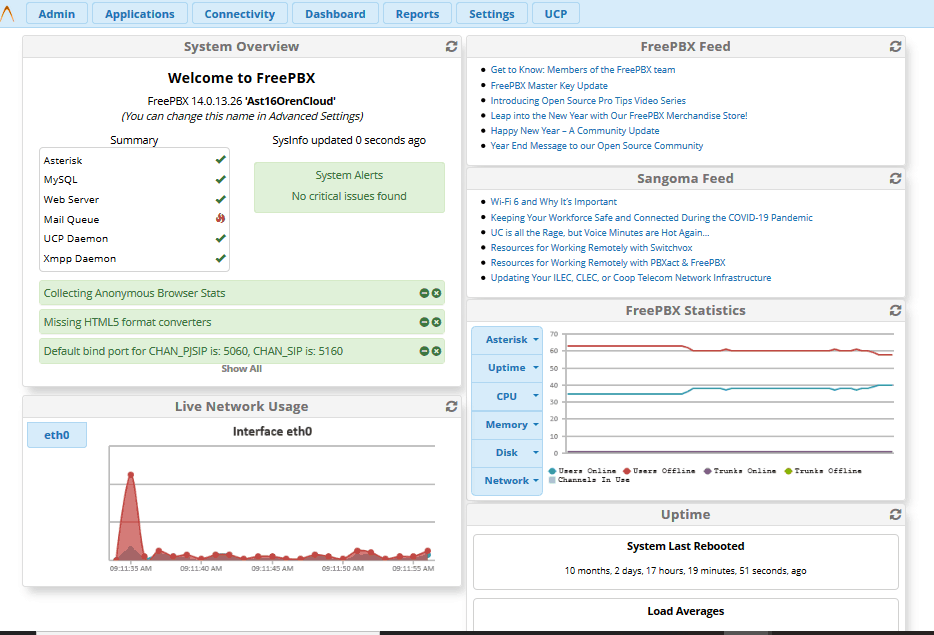Open Working Remotely with Switchvox link
Screen dimensions: 934x635
(x=591, y=248)
